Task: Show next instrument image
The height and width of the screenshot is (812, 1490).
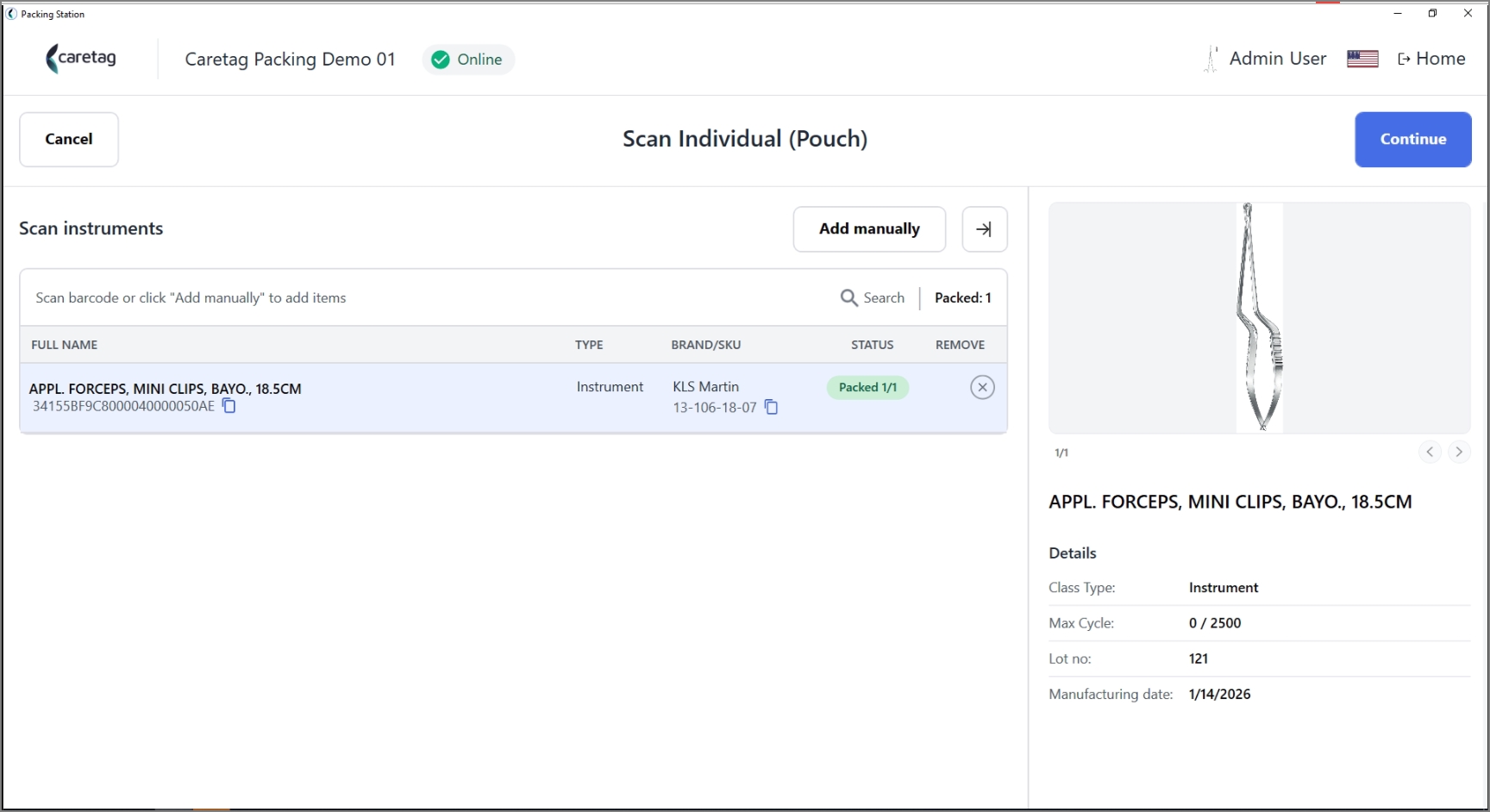Action: (1459, 452)
